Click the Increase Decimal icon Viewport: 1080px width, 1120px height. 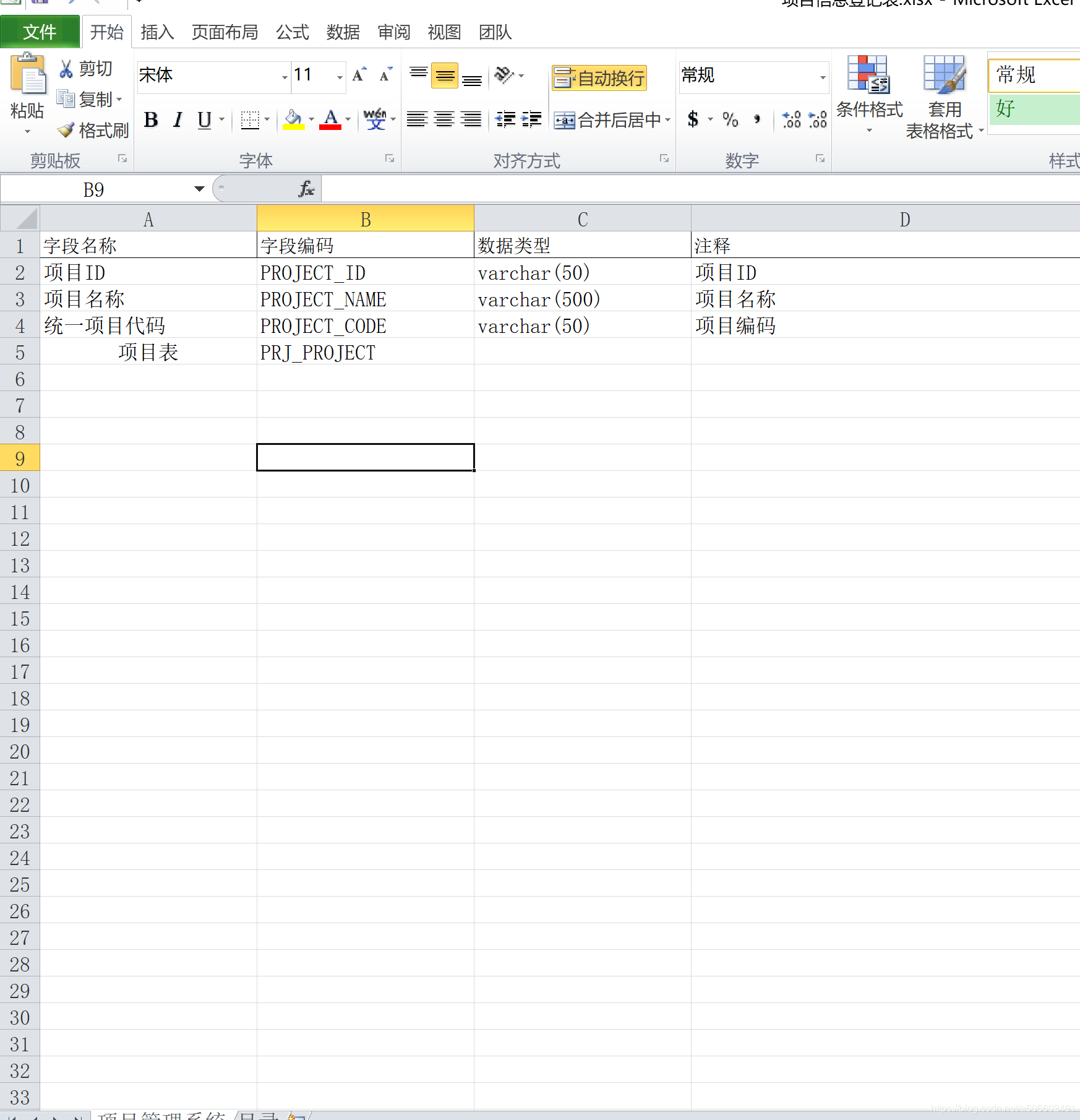point(791,119)
